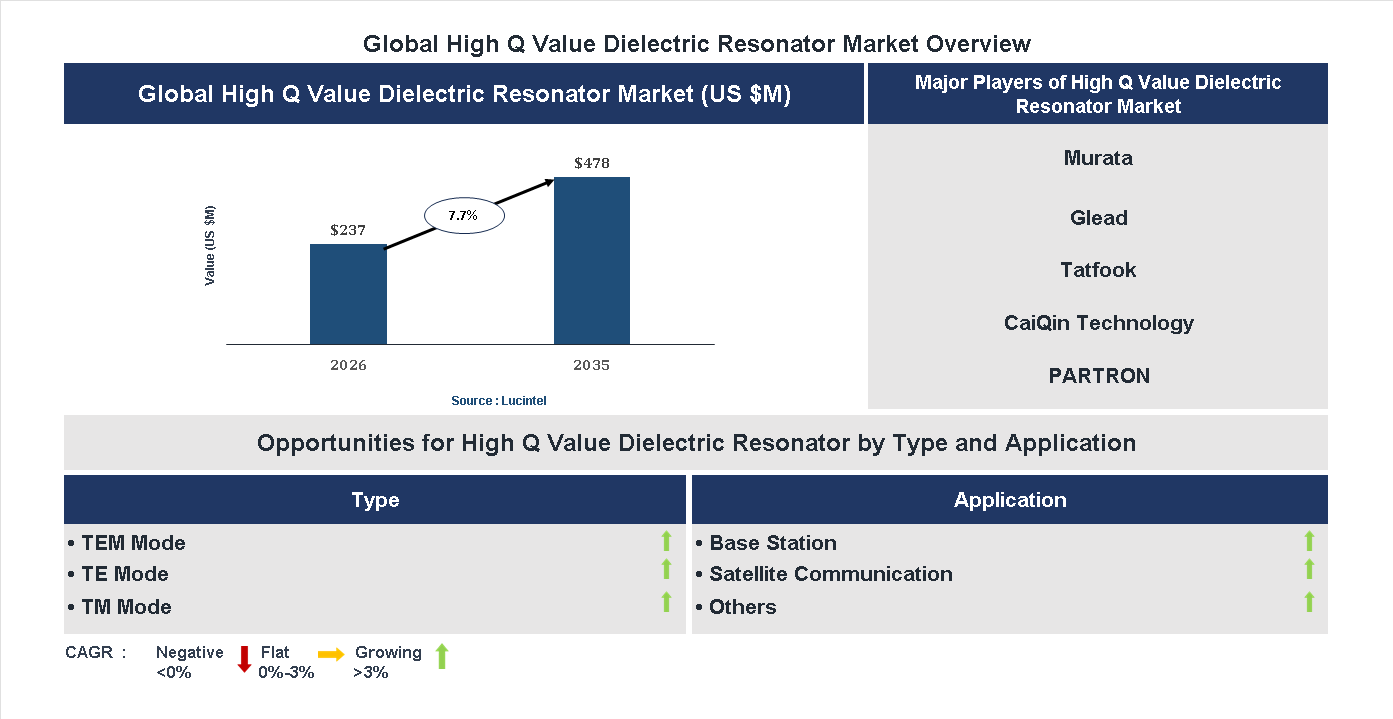Click the green growth arrow beside TM Mode
Image resolution: width=1393 pixels, height=719 pixels.
(666, 604)
